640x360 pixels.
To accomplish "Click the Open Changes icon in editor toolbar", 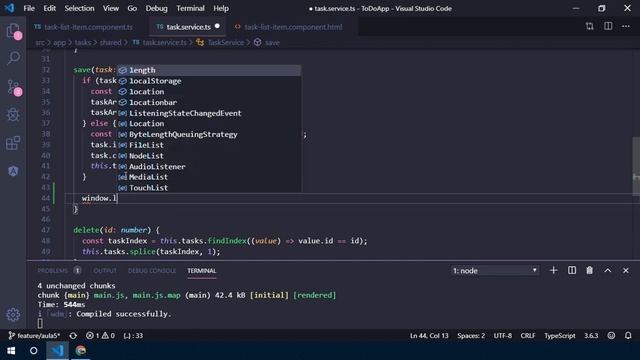I will pyautogui.click(x=589, y=27).
